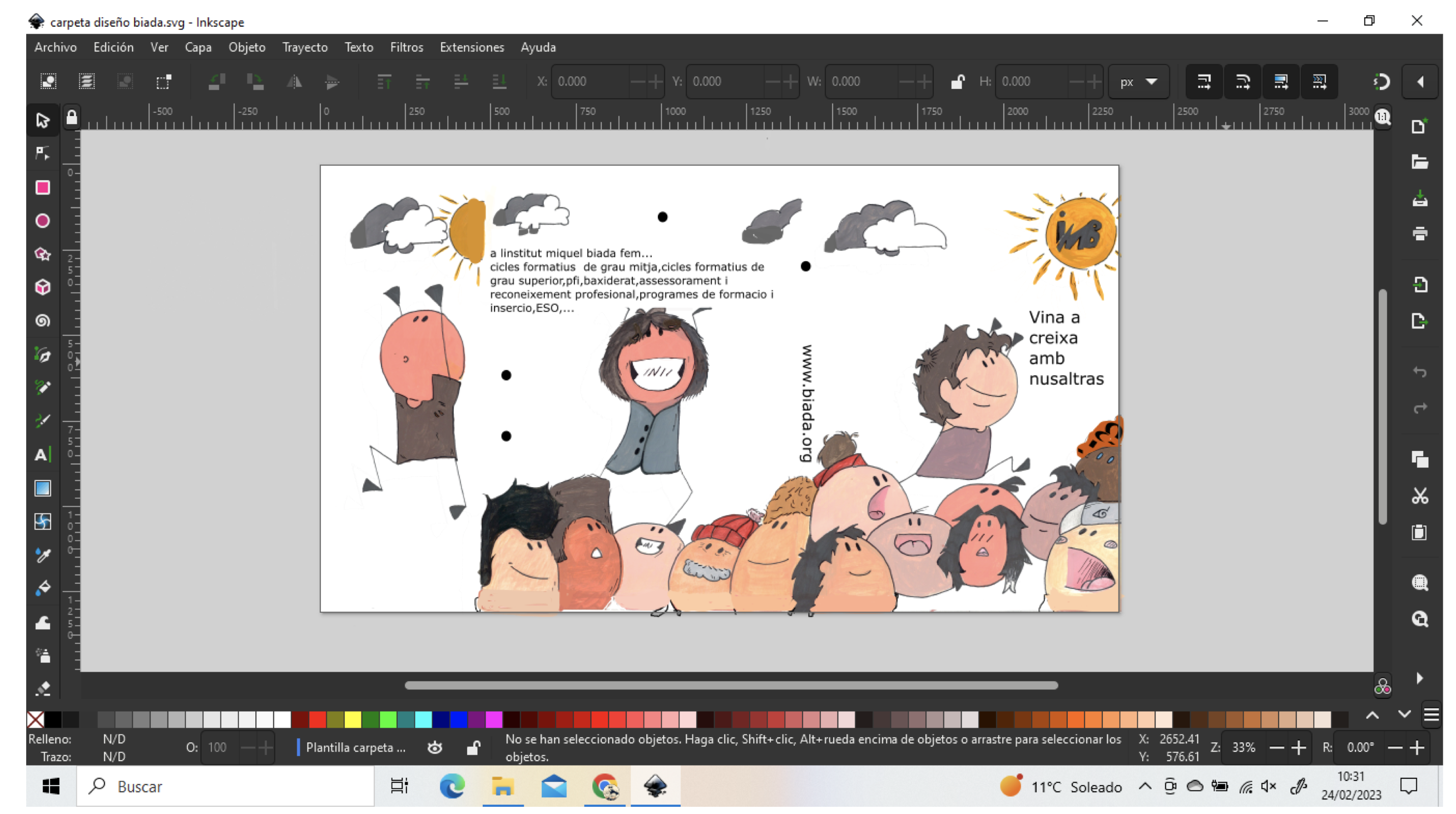Select the Spiral tool
The height and width of the screenshot is (814, 1456).
pos(42,321)
